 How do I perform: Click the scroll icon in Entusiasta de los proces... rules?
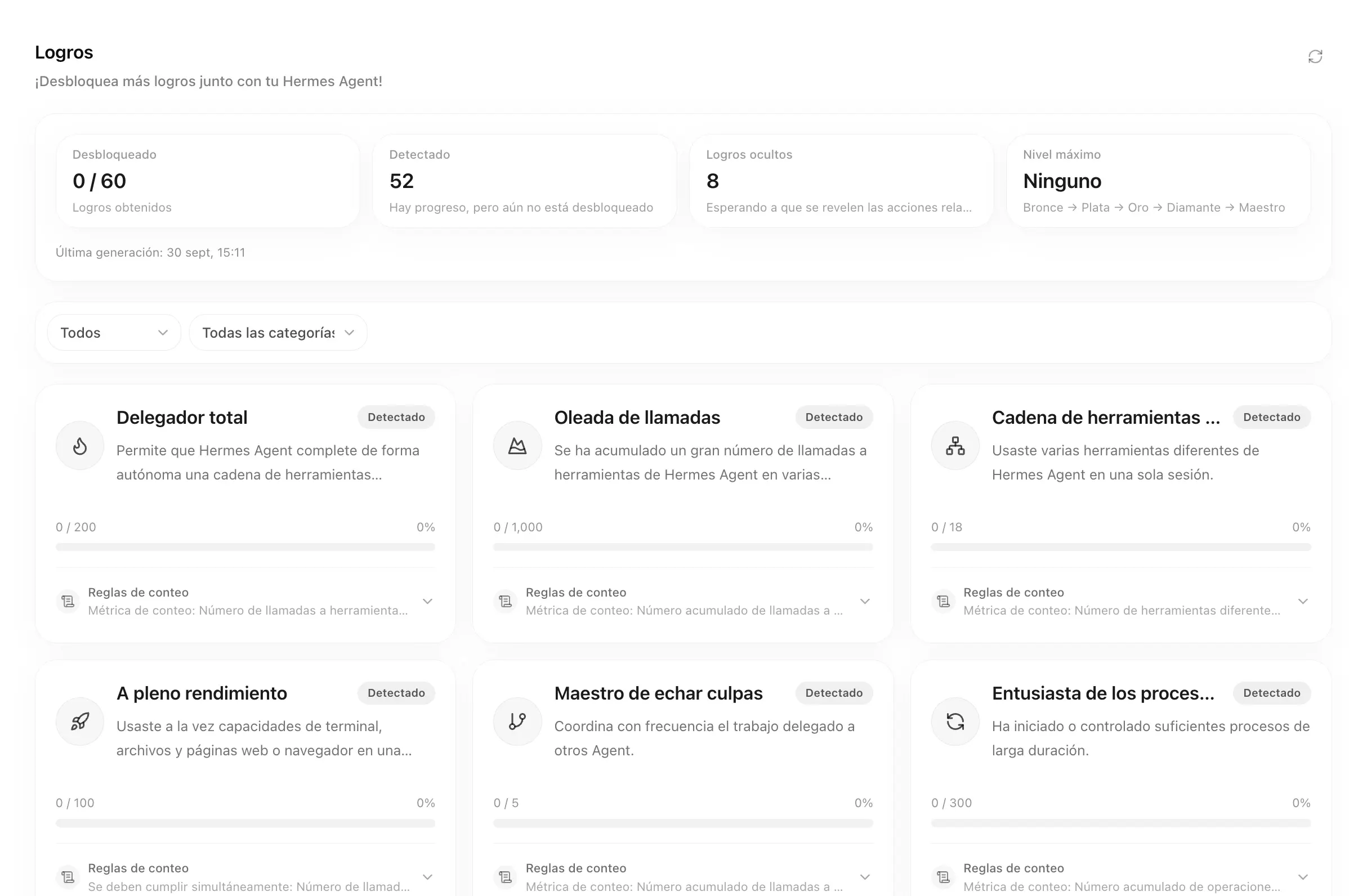943,876
